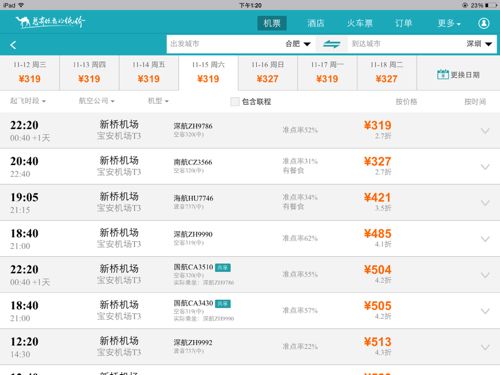Image resolution: width=500 pixels, height=375 pixels.
Task: Select date tab 11-12 周三
Action: [30, 73]
